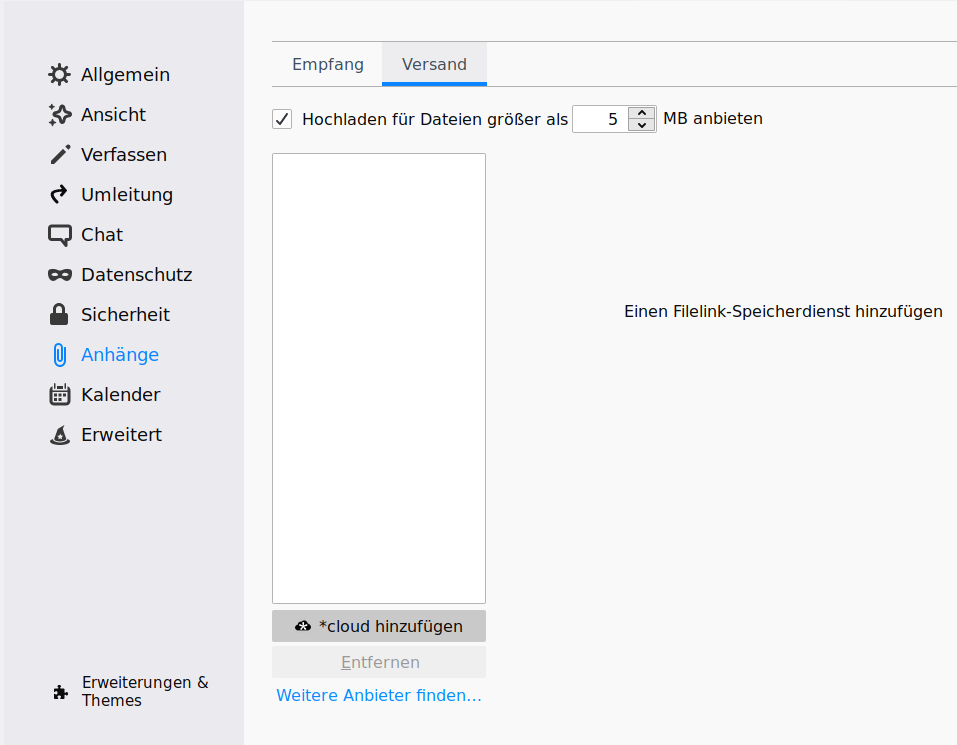Viewport: 957px width, 745px height.
Task: Click the Erweiterungen & Themes puzzle icon
Action: (x=60, y=692)
